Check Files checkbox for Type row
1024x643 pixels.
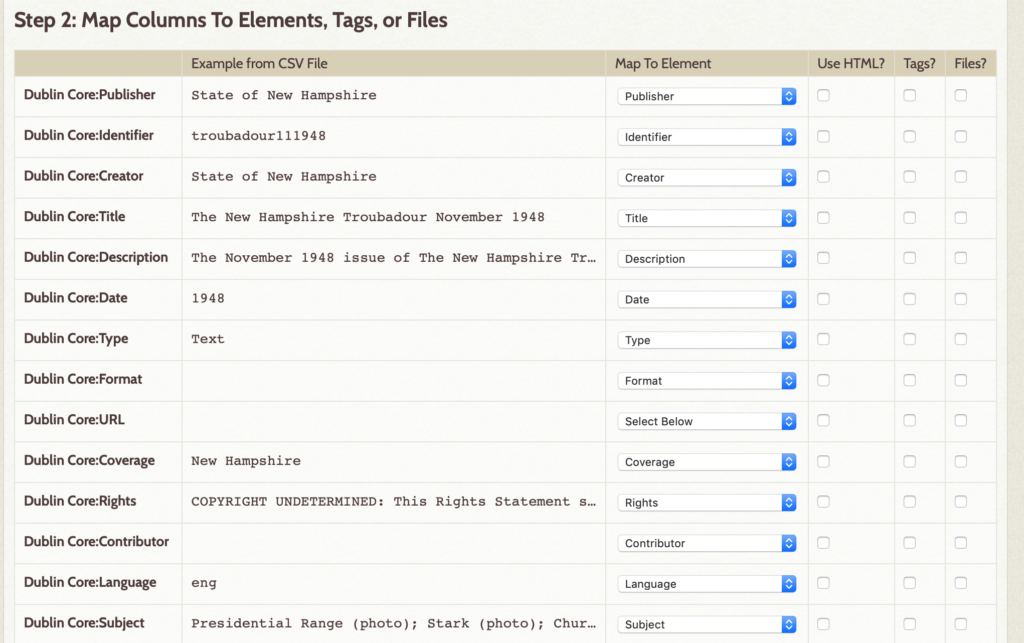click(x=961, y=339)
